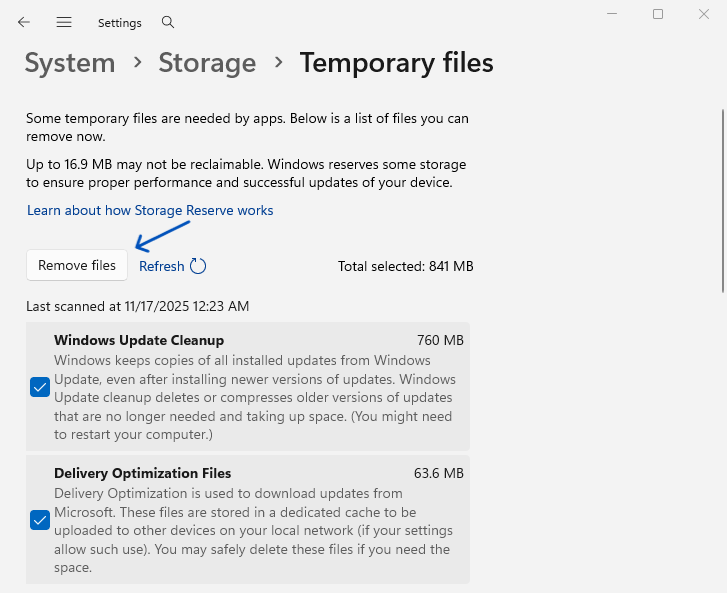Uncheck Delivery Optimization Files checkbox
The image size is (727, 593).
[x=40, y=520]
